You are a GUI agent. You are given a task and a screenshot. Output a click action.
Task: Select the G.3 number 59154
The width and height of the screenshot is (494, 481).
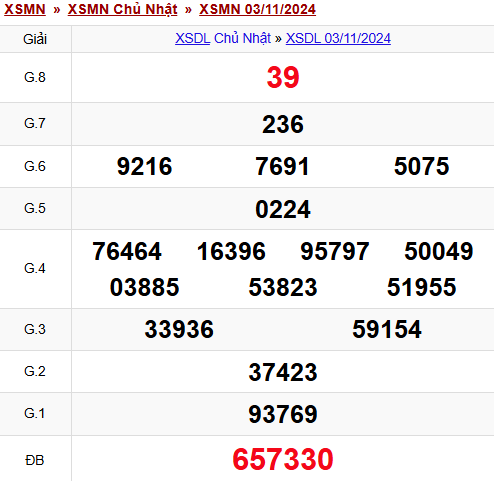tap(387, 329)
